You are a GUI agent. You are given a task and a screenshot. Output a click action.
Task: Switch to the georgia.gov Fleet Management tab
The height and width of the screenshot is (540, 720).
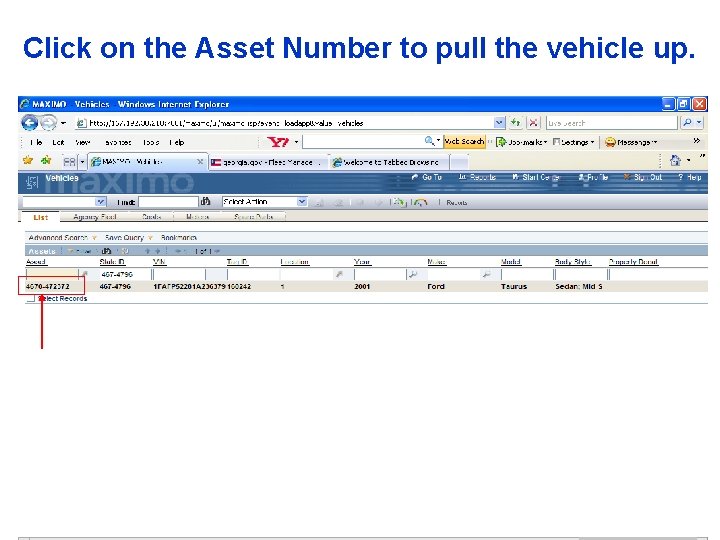(x=268, y=162)
